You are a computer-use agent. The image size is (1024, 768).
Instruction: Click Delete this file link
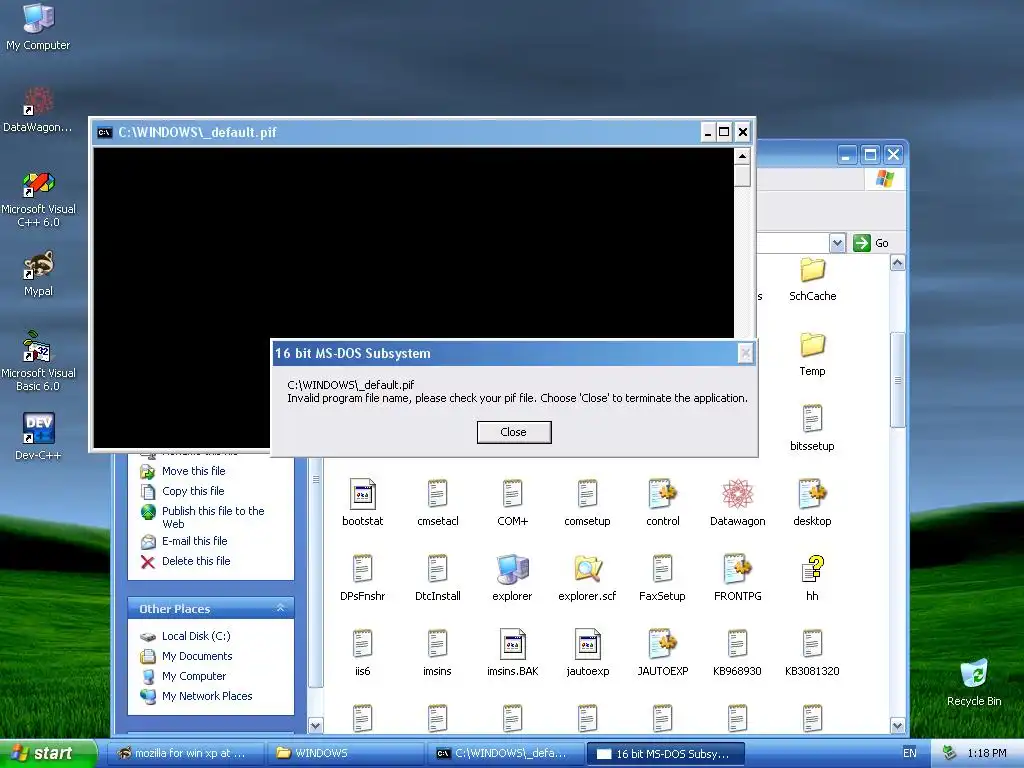[x=196, y=561]
